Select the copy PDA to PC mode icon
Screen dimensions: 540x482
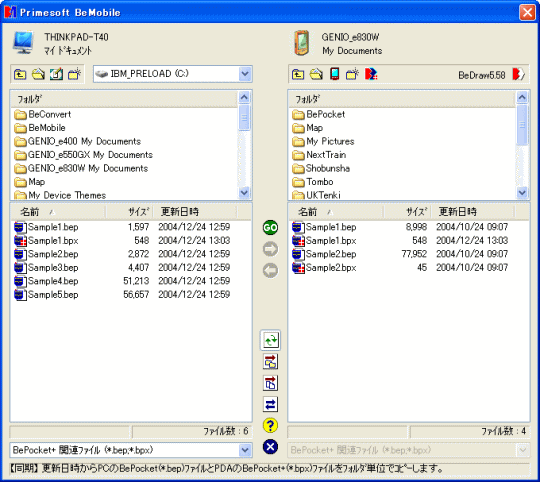270,383
